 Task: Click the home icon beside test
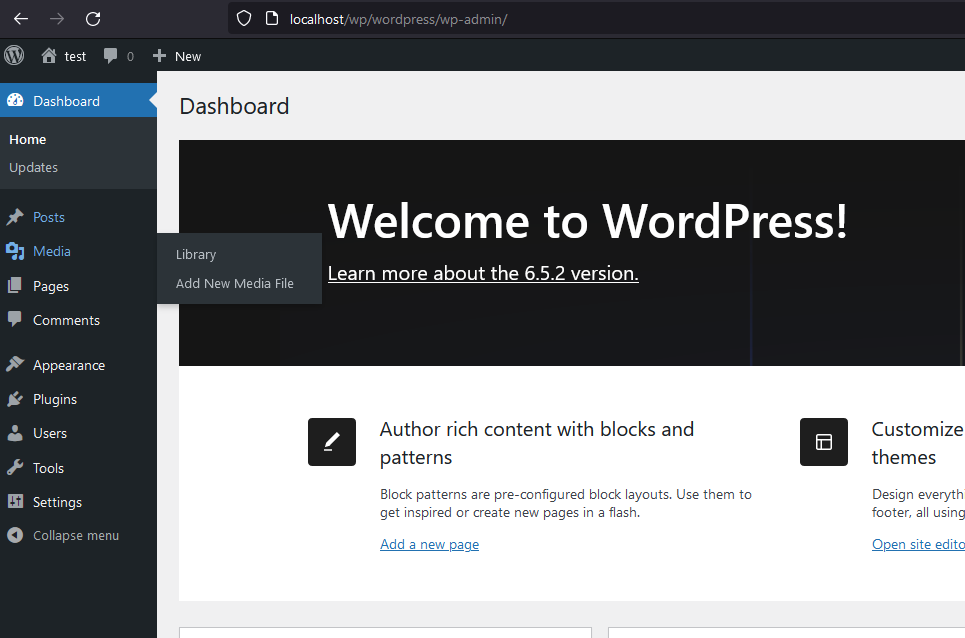click(x=49, y=56)
